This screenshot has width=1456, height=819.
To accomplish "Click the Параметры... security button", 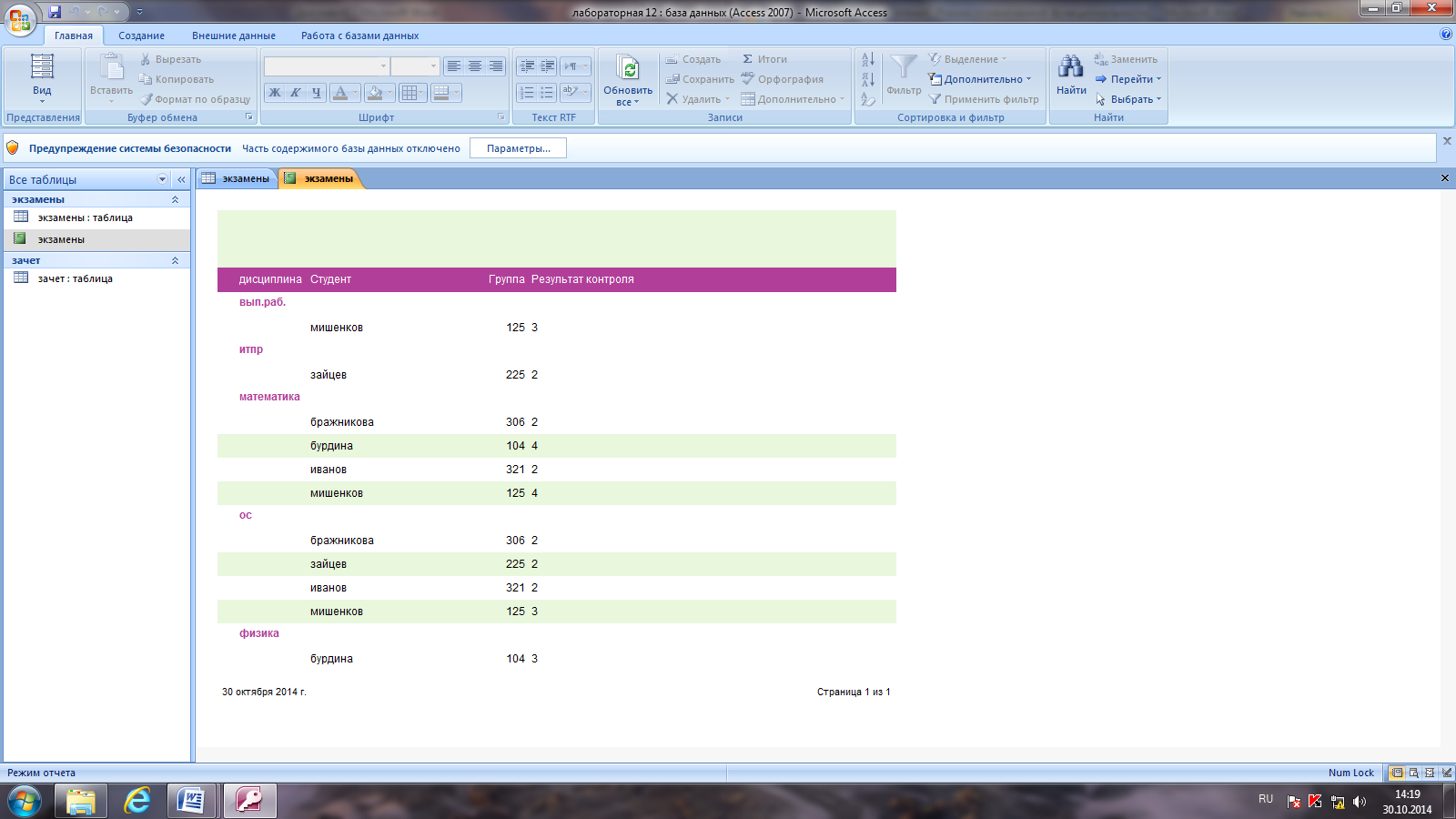I will (x=518, y=148).
